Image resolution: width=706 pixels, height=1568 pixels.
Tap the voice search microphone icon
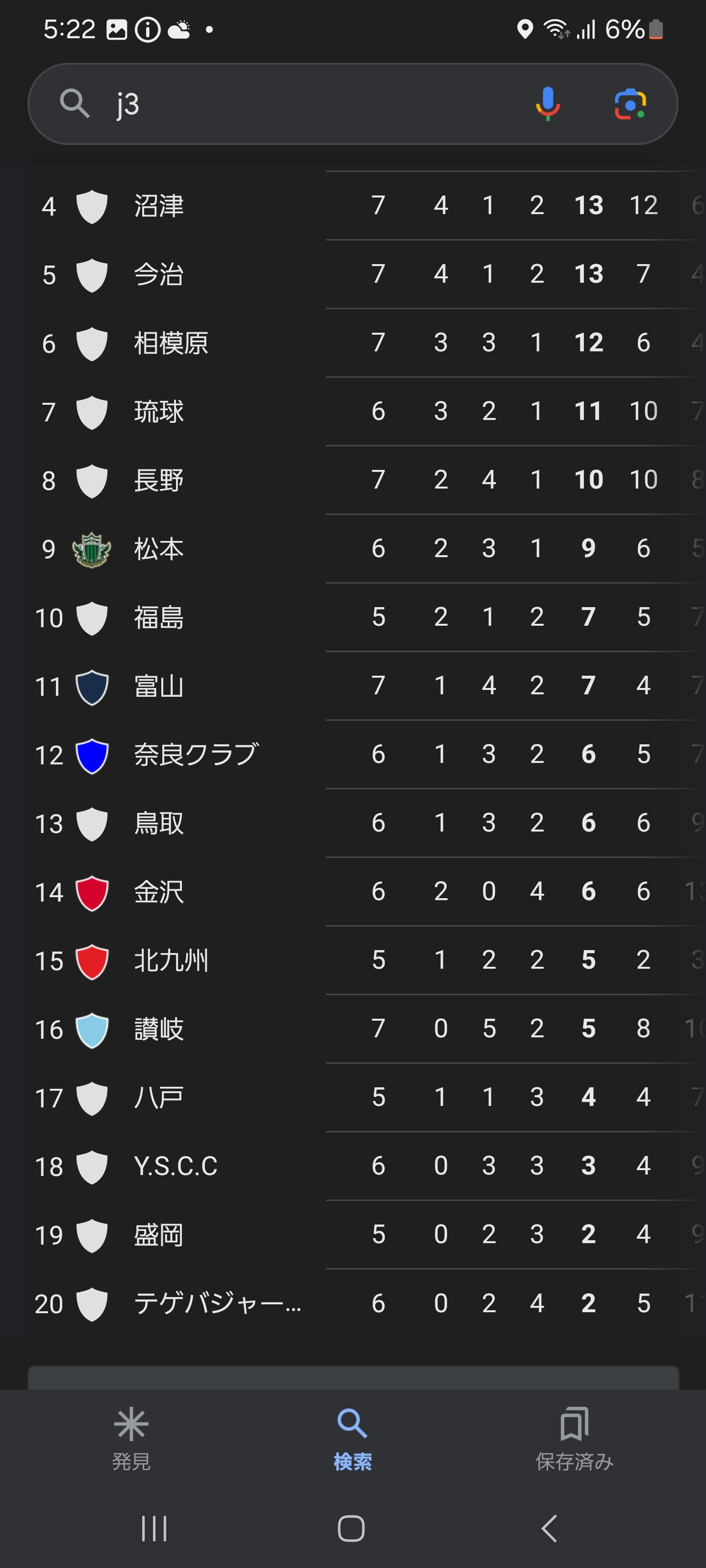pos(548,103)
